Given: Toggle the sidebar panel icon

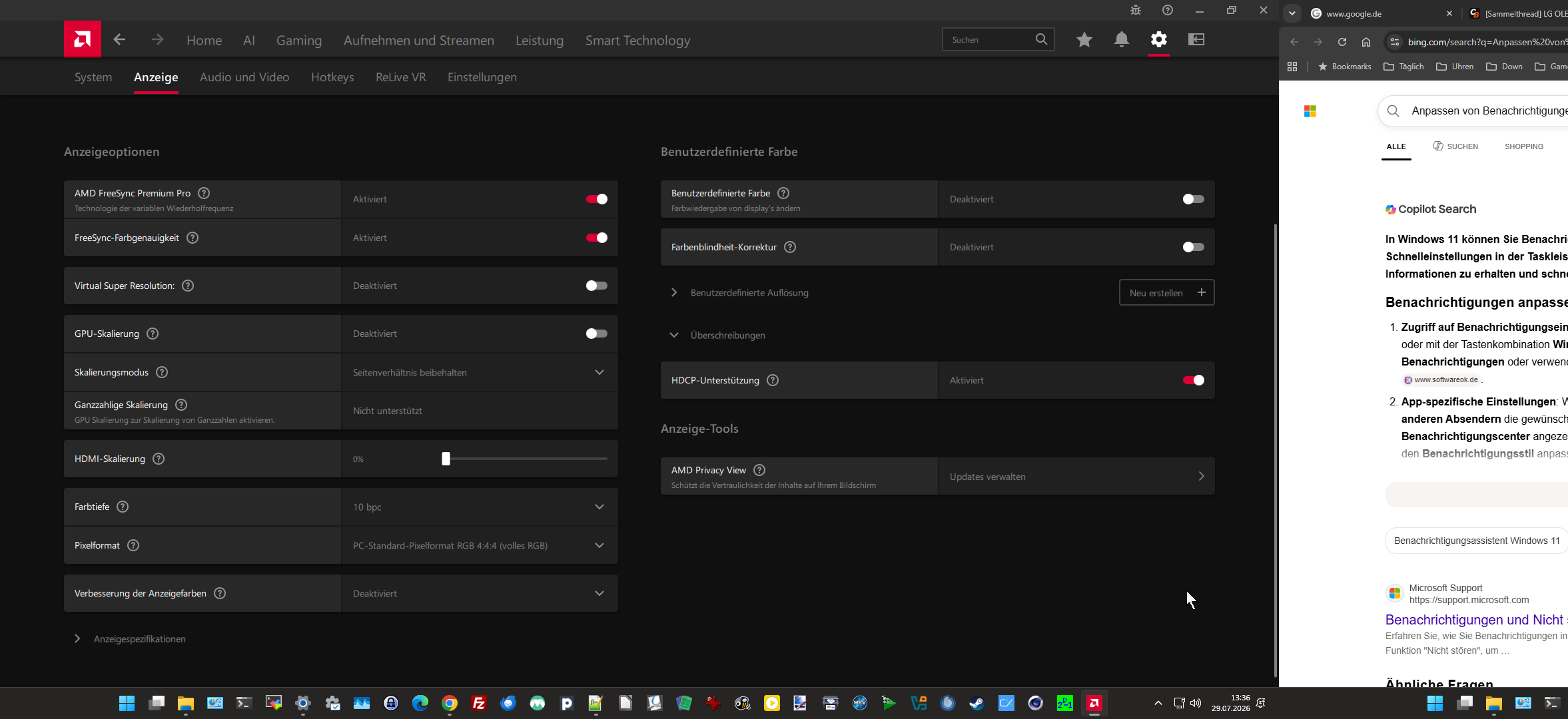Looking at the screenshot, I should 1196,39.
